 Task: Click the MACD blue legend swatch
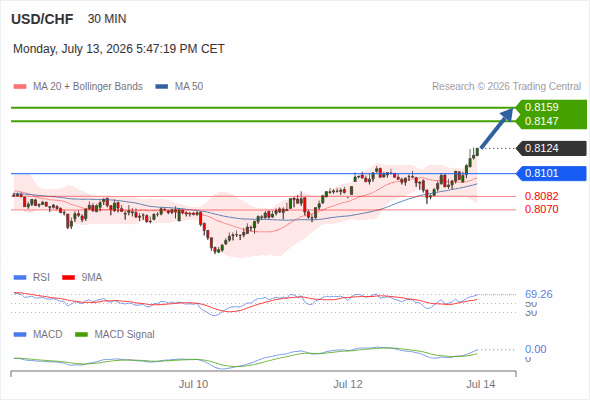[x=20, y=335]
